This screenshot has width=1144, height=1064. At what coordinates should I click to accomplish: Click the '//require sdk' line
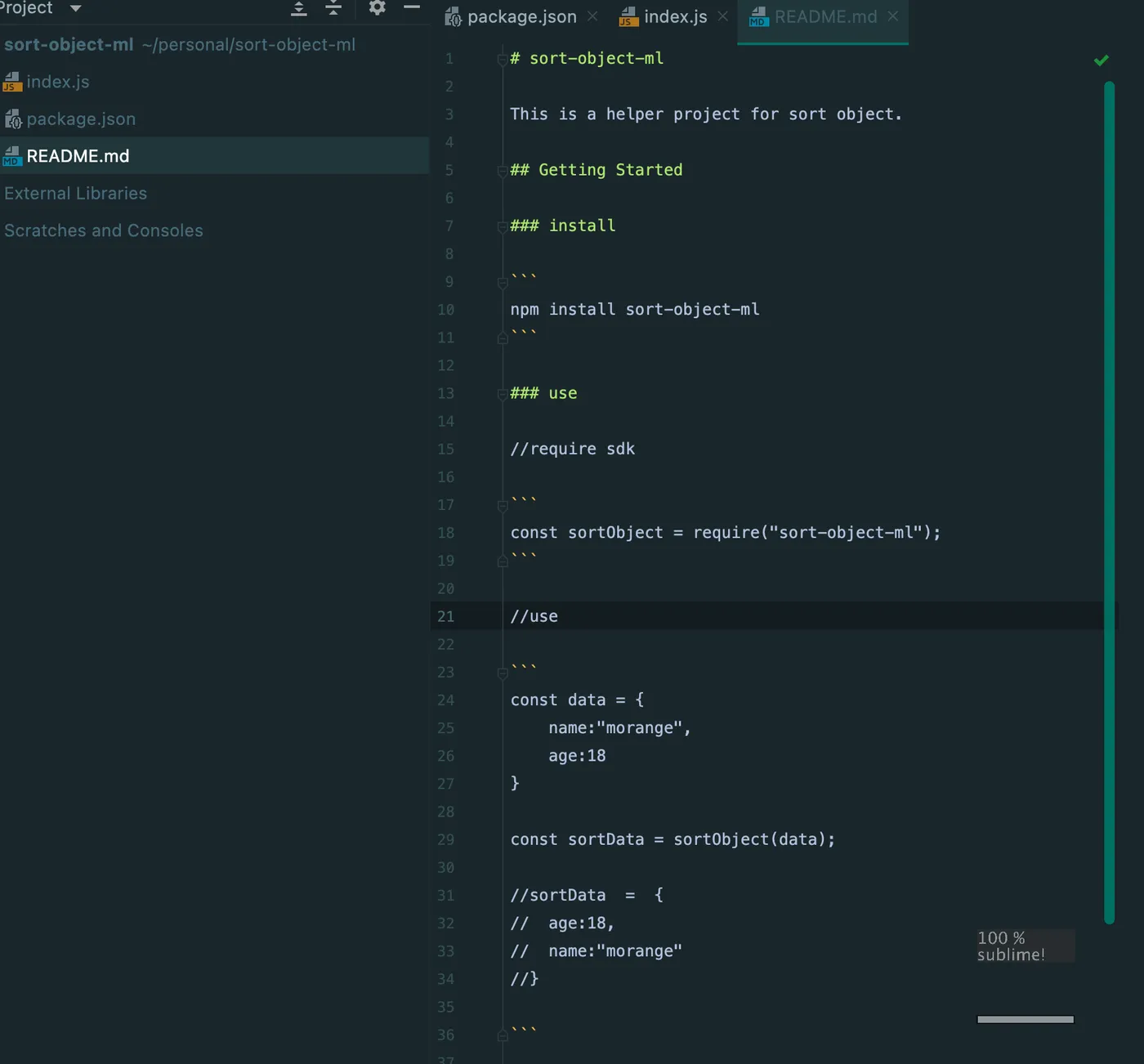click(x=573, y=449)
